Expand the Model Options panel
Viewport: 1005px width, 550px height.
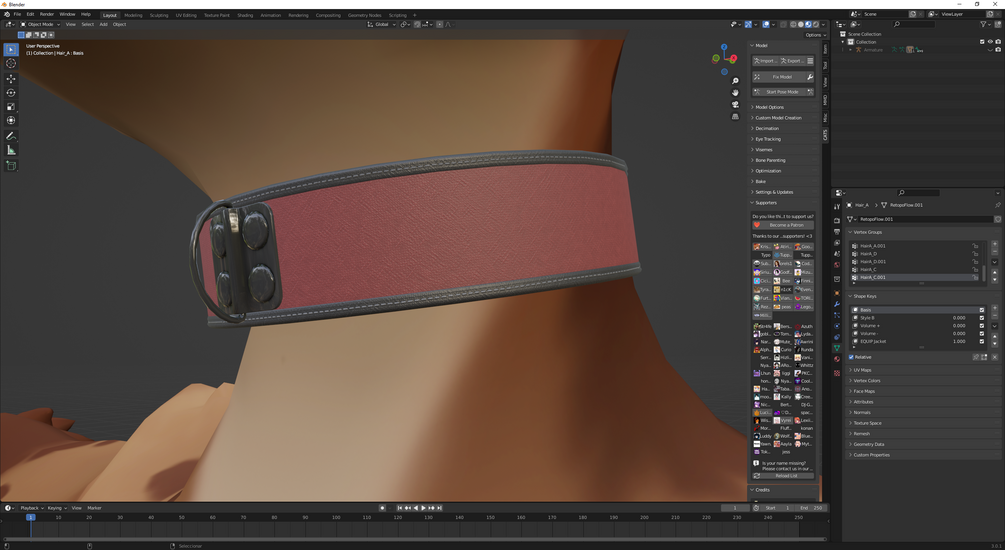769,108
